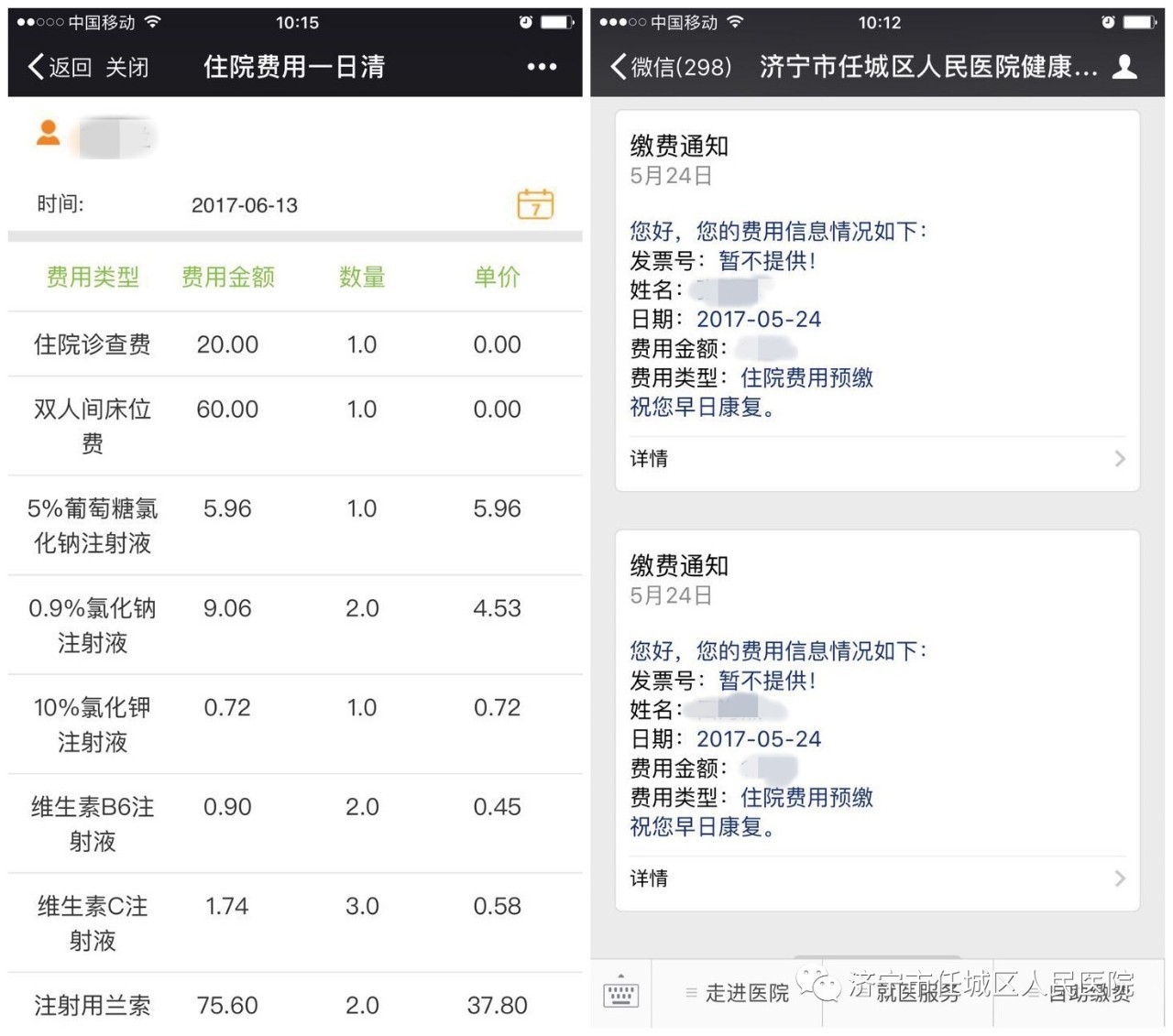This screenshot has width=1173, height=1036.
Task: Select the 维生素C注射液 row
Action: coord(295,923)
